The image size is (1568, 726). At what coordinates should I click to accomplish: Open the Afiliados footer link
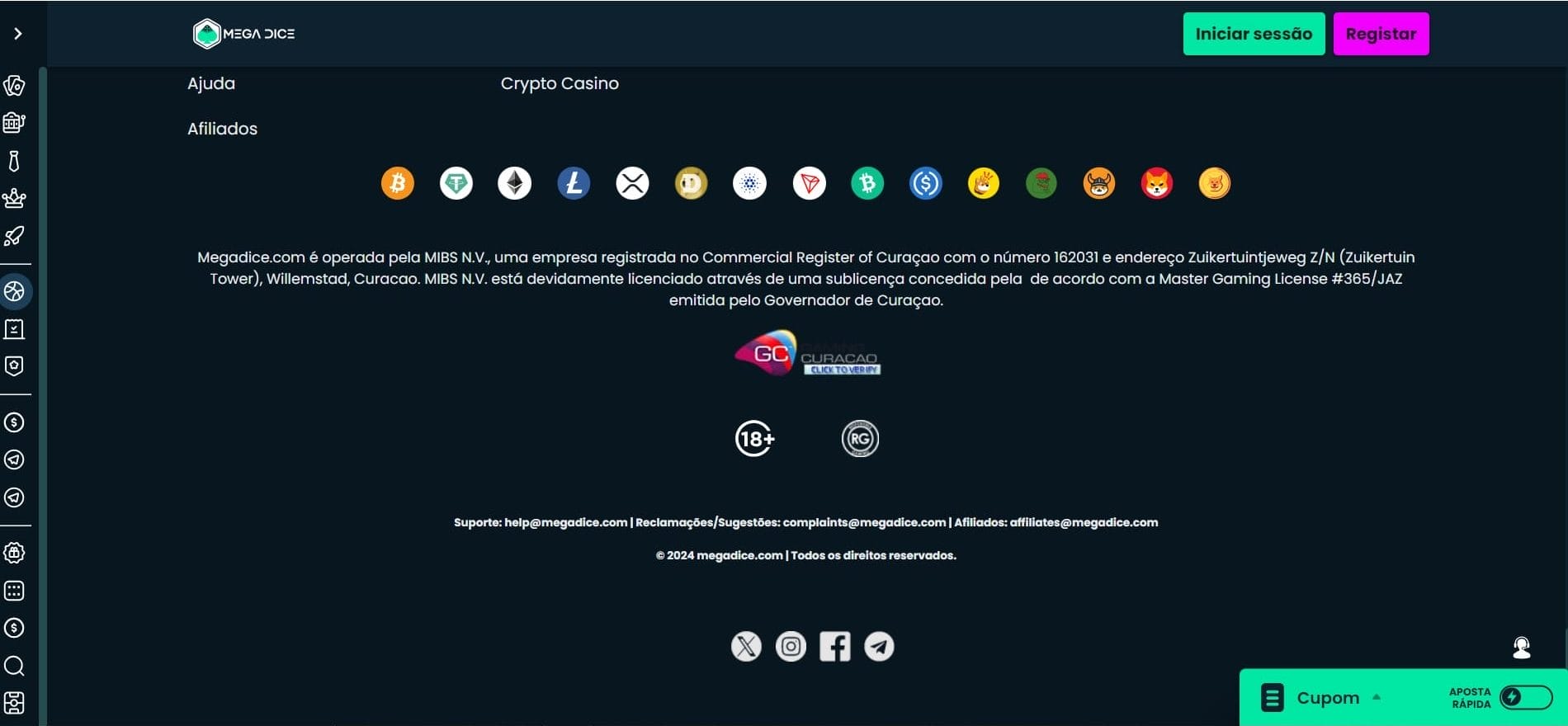pyautogui.click(x=222, y=129)
